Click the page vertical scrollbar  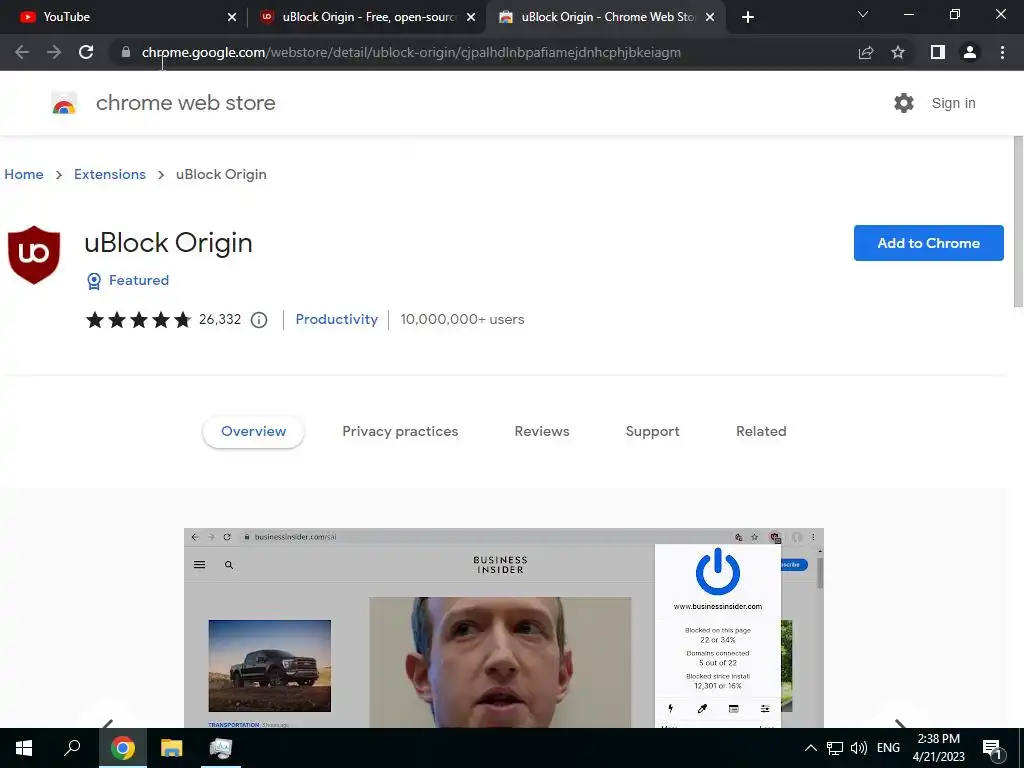pyautogui.click(x=1017, y=222)
